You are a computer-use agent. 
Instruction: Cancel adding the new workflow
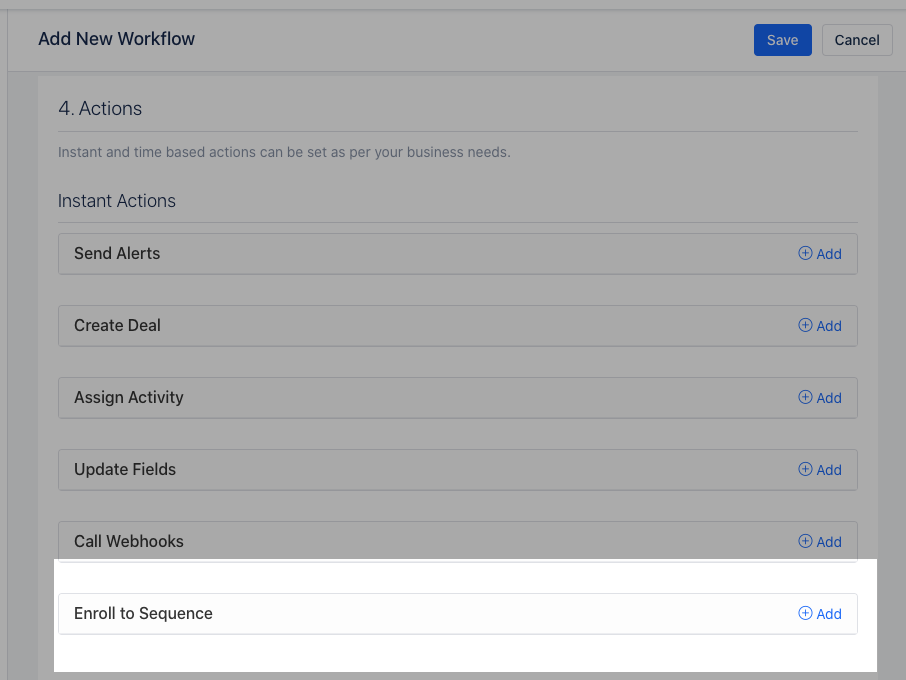point(857,40)
